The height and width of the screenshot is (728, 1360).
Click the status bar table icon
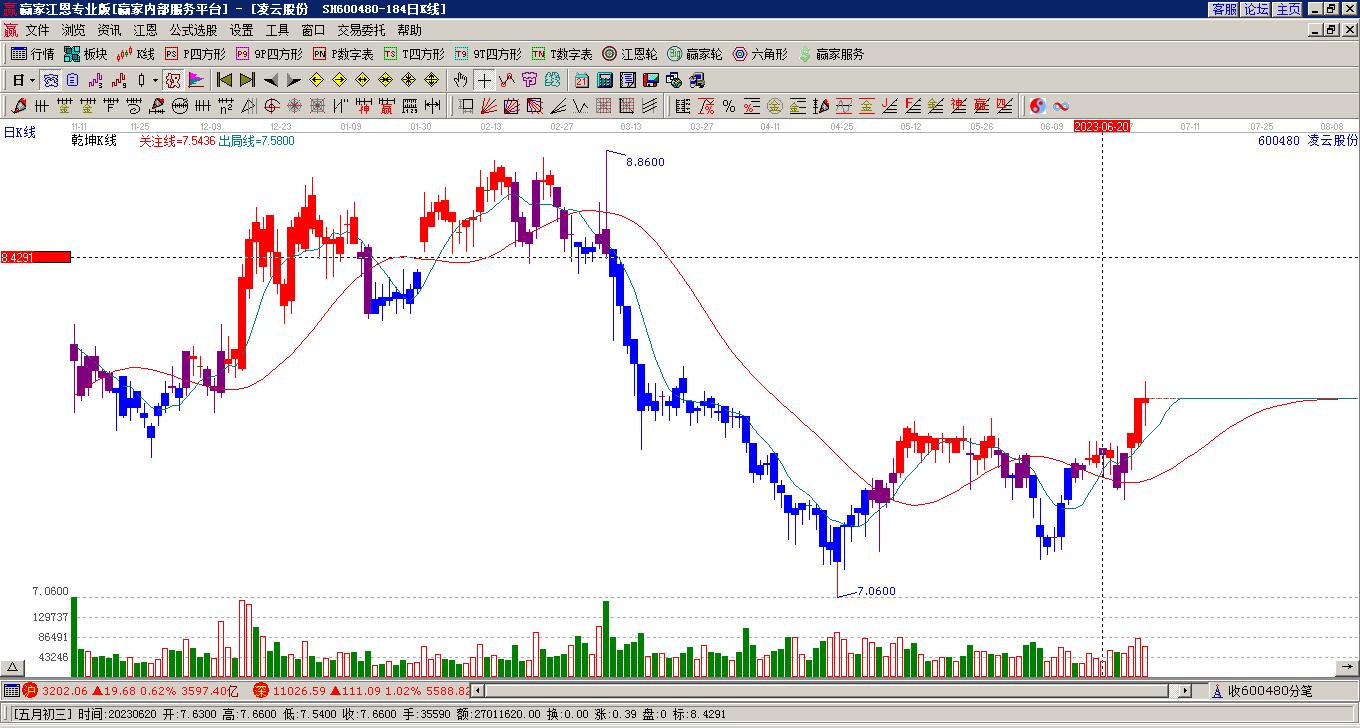tap(10, 690)
